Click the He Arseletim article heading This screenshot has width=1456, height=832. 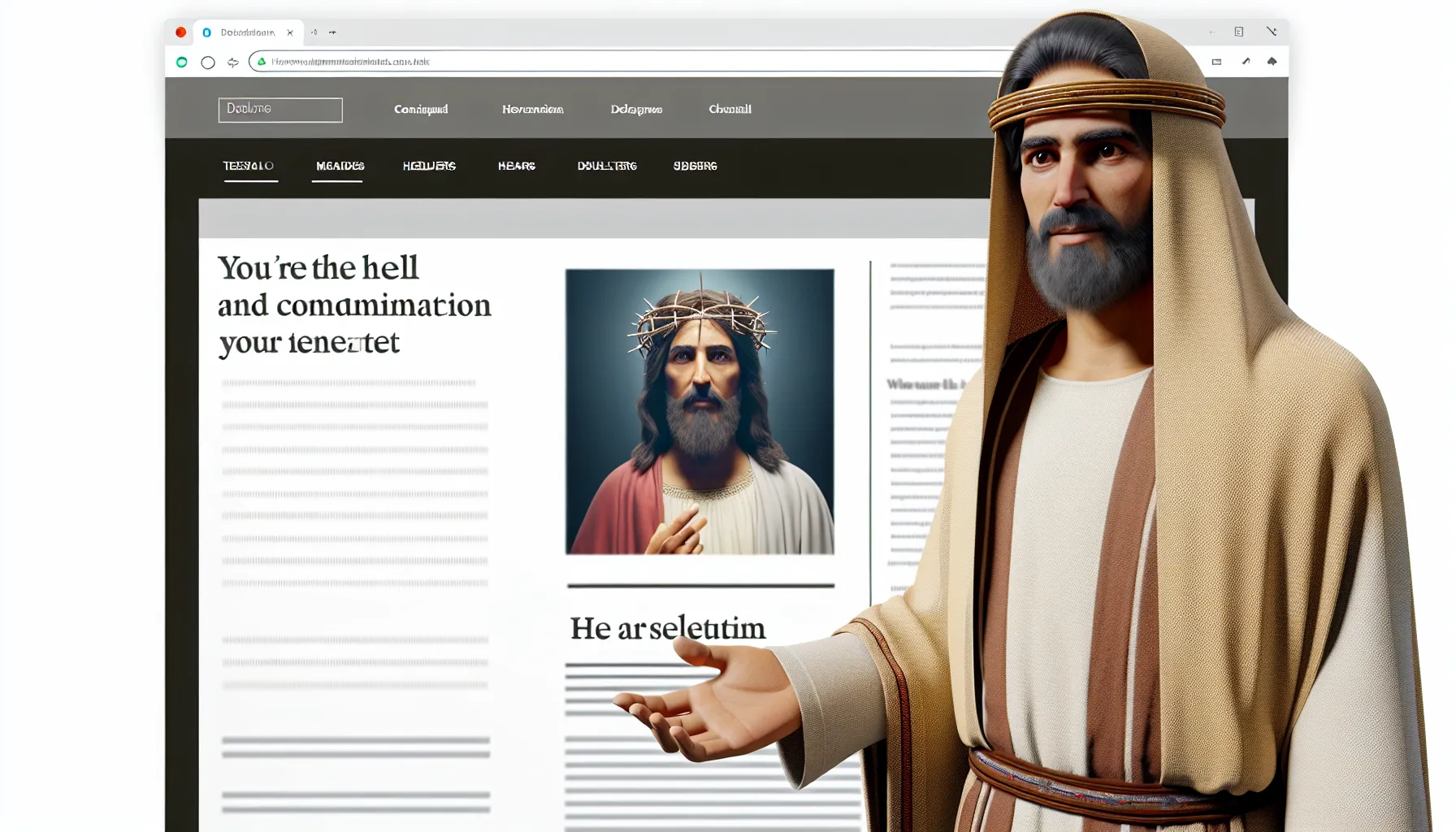pyautogui.click(x=668, y=626)
